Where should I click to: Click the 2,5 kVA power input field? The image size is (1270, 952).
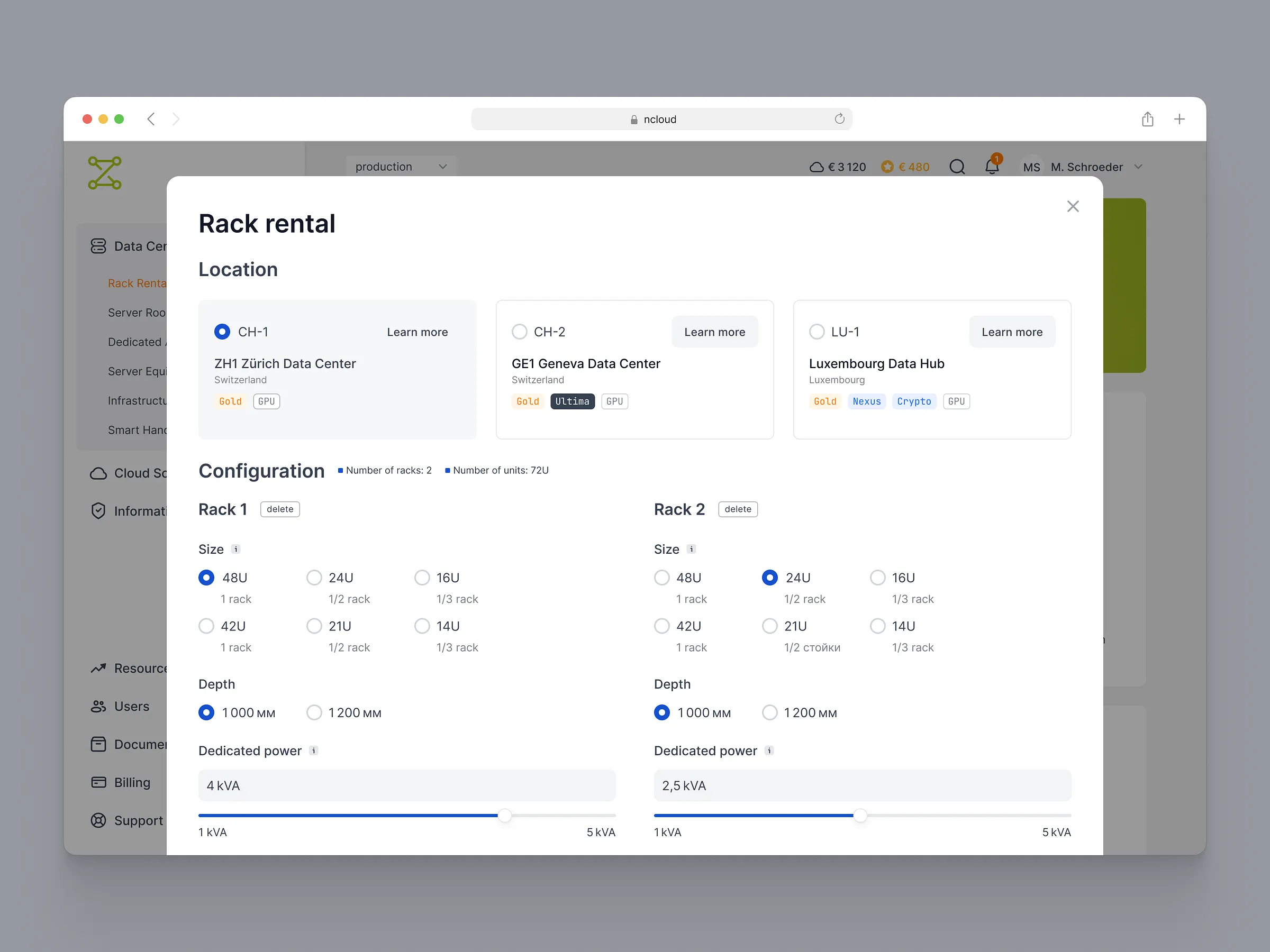click(862, 785)
